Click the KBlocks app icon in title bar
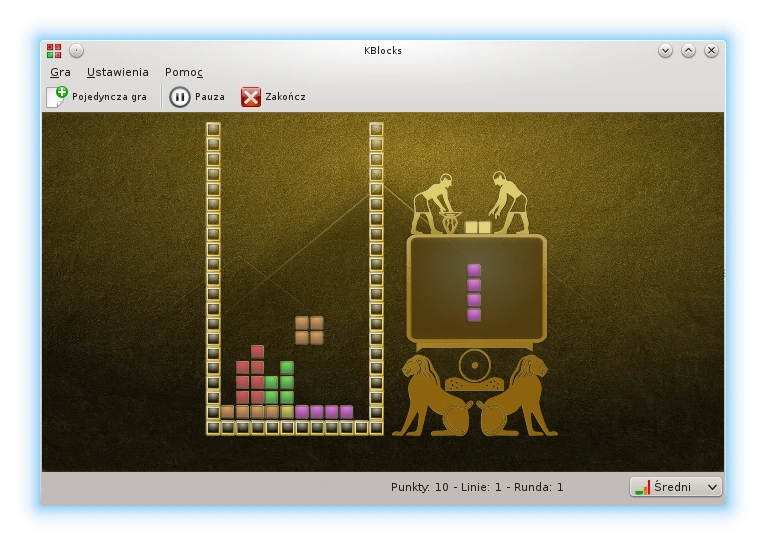The width and height of the screenshot is (766, 546). click(x=54, y=50)
